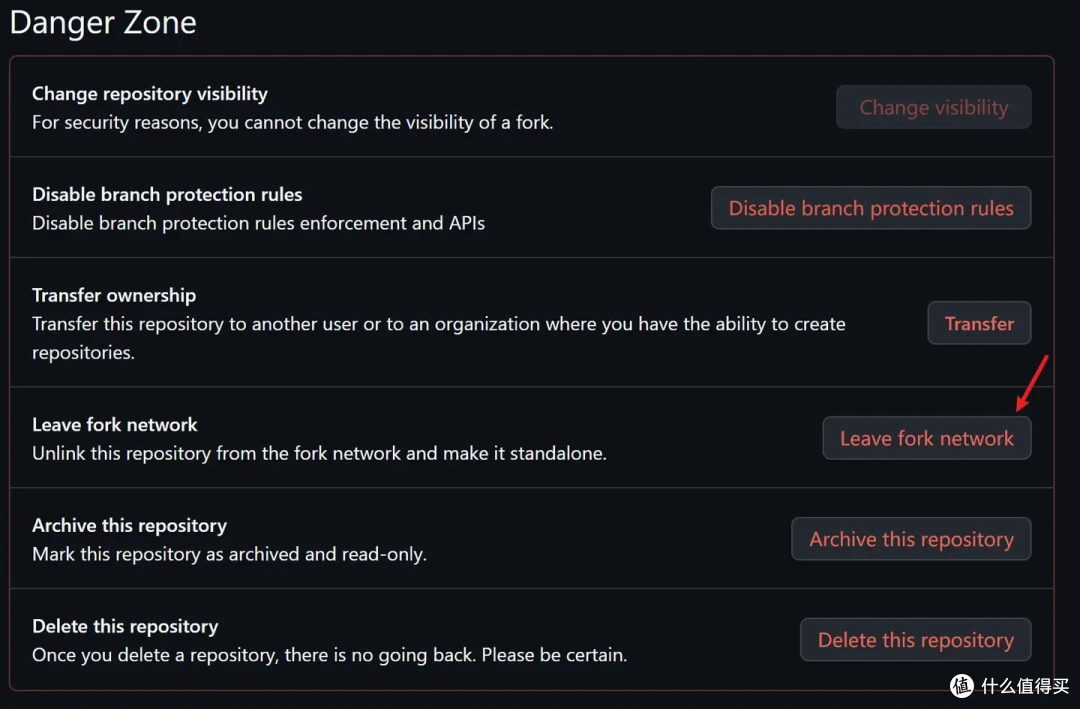Select the archived and read-only description
Screen dimensions: 1080x709
tap(229, 554)
